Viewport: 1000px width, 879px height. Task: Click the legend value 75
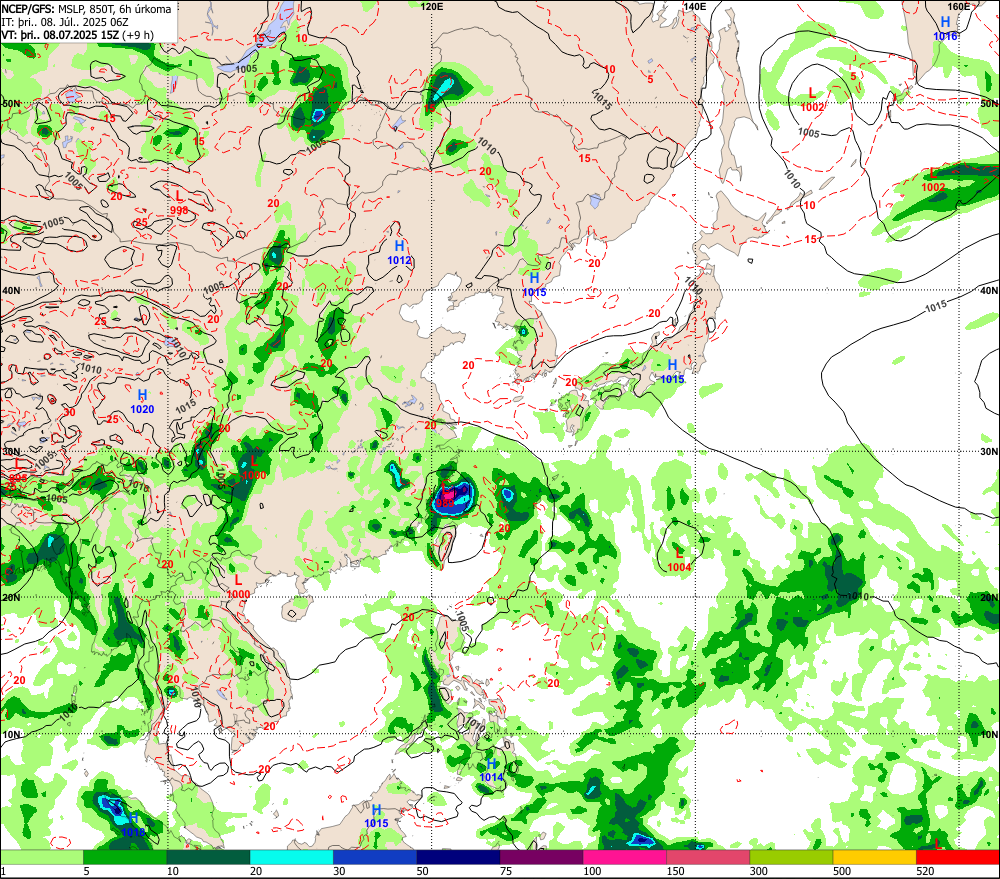pos(506,871)
